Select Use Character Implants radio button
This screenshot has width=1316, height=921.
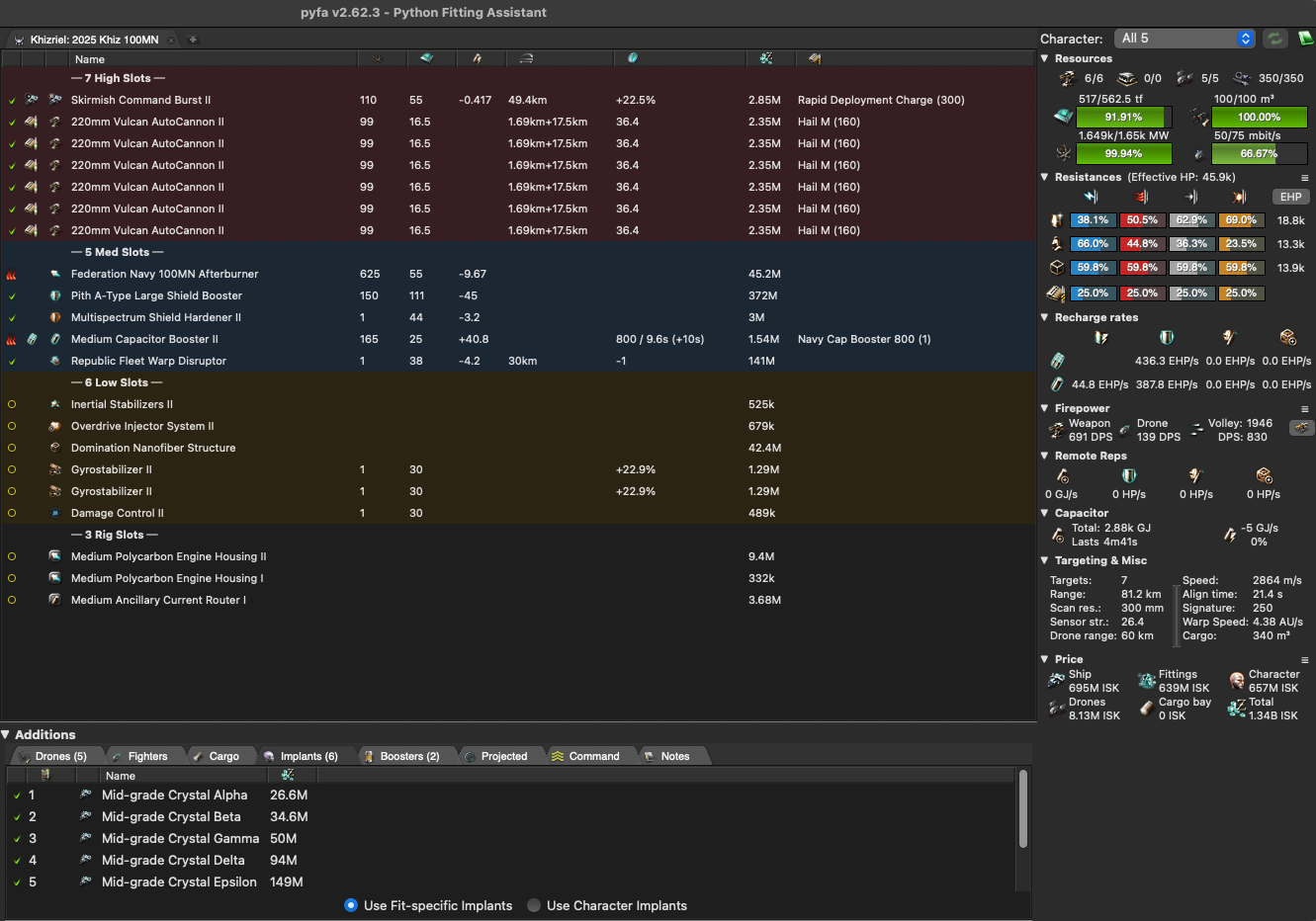pyautogui.click(x=534, y=905)
